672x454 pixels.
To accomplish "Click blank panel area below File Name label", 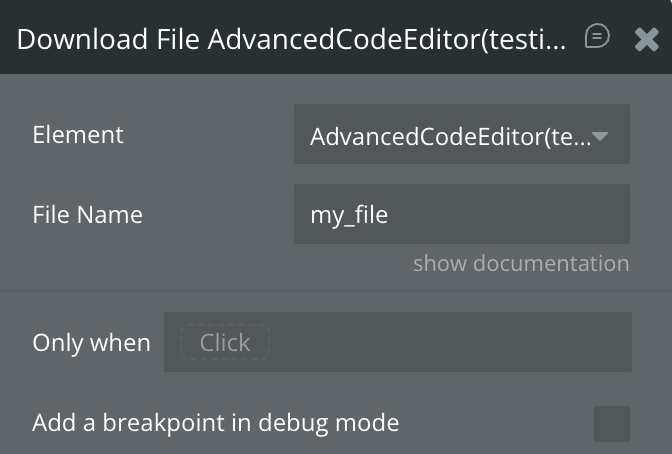I will [150, 262].
